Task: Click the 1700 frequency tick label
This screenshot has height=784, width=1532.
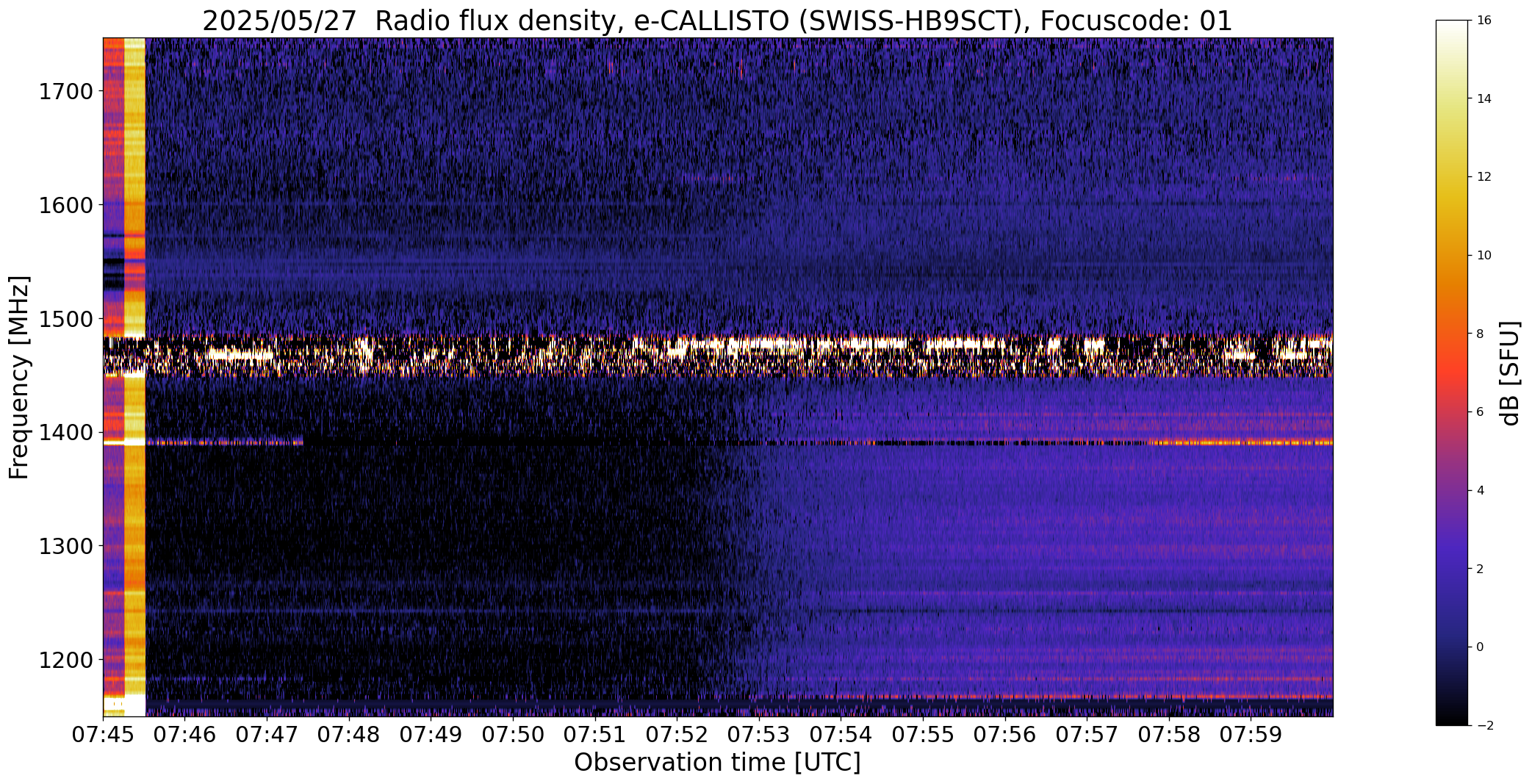Action: pyautogui.click(x=65, y=92)
